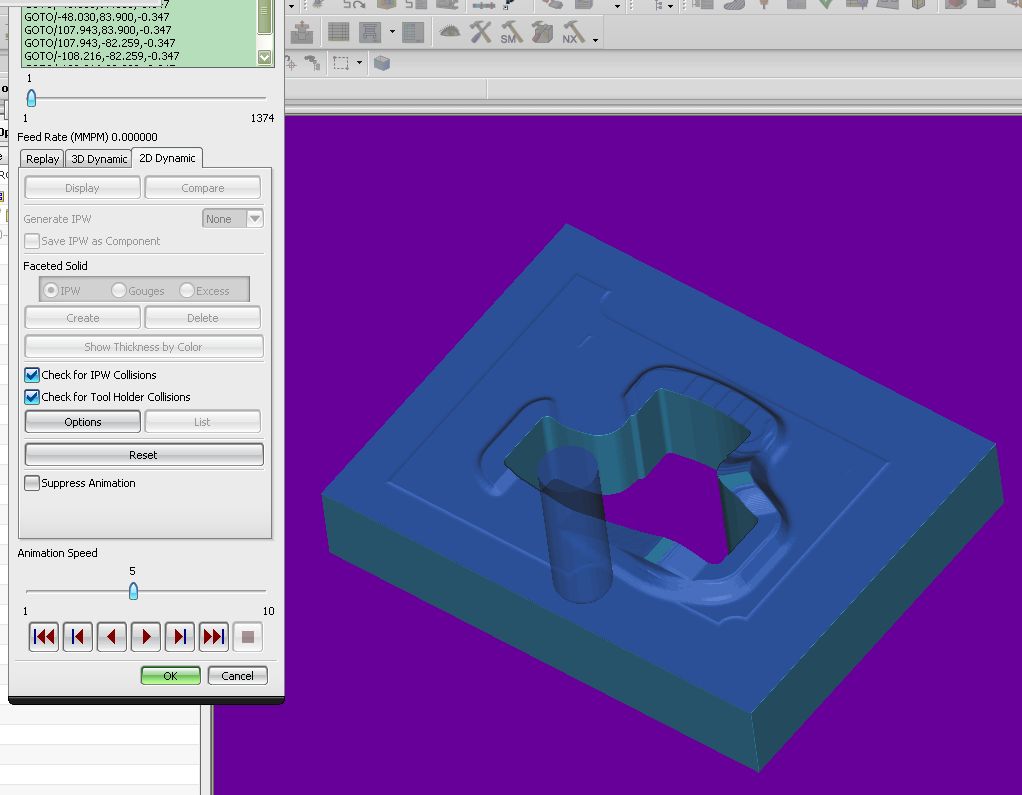This screenshot has height=795, width=1022.
Task: Switch to the Replay tab
Action: click(42, 159)
